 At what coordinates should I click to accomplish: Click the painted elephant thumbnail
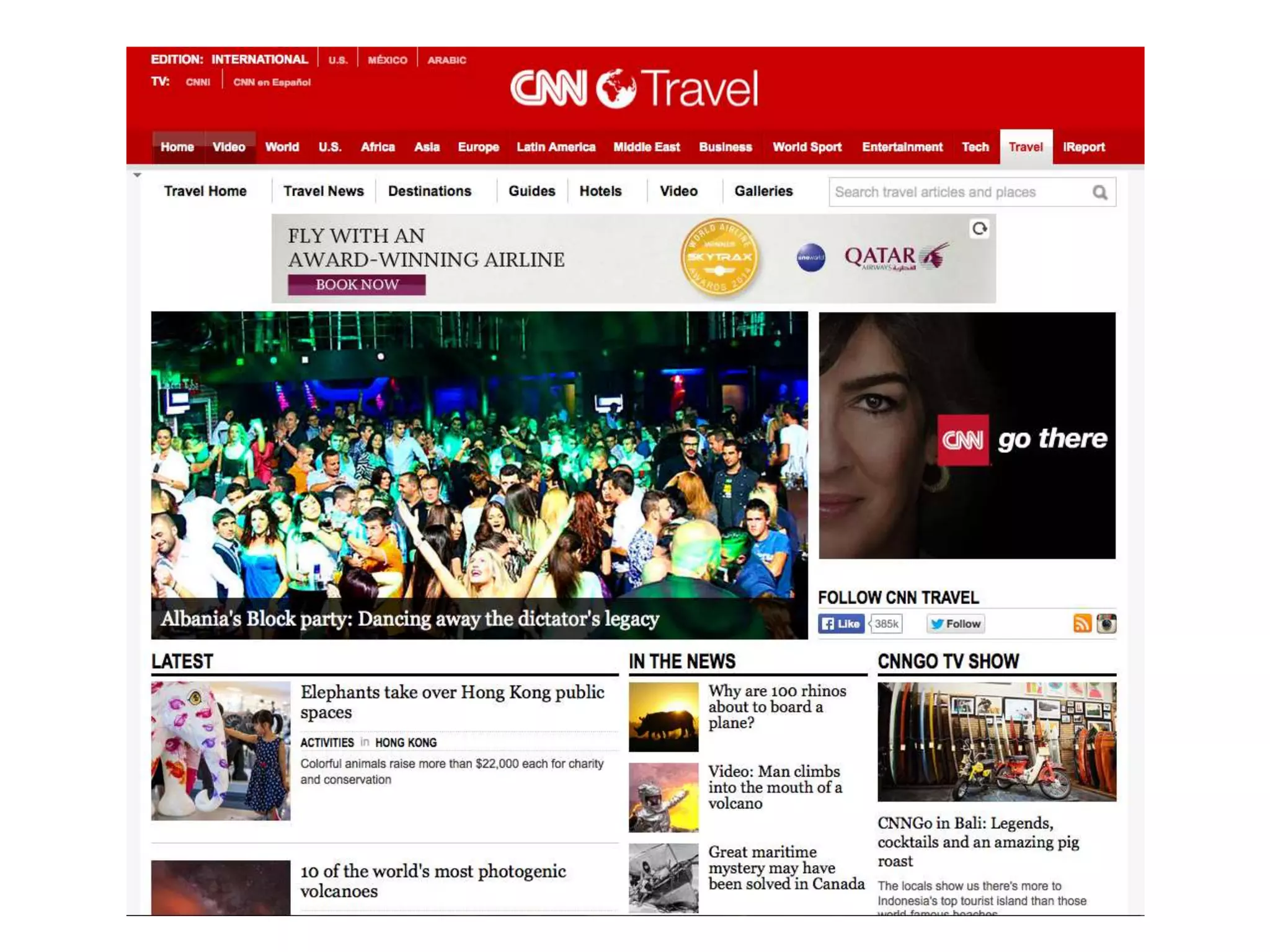[221, 751]
